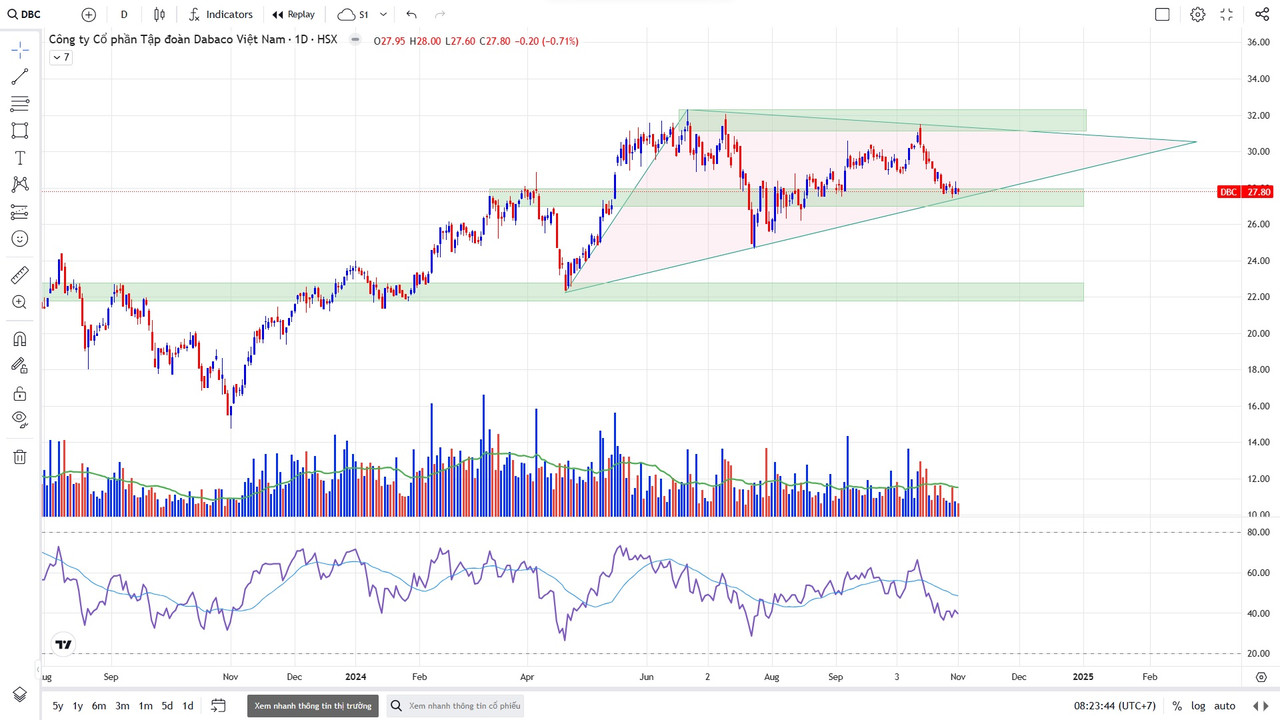Toggle percent scale mode
Image resolution: width=1280 pixels, height=720 pixels.
1177,706
